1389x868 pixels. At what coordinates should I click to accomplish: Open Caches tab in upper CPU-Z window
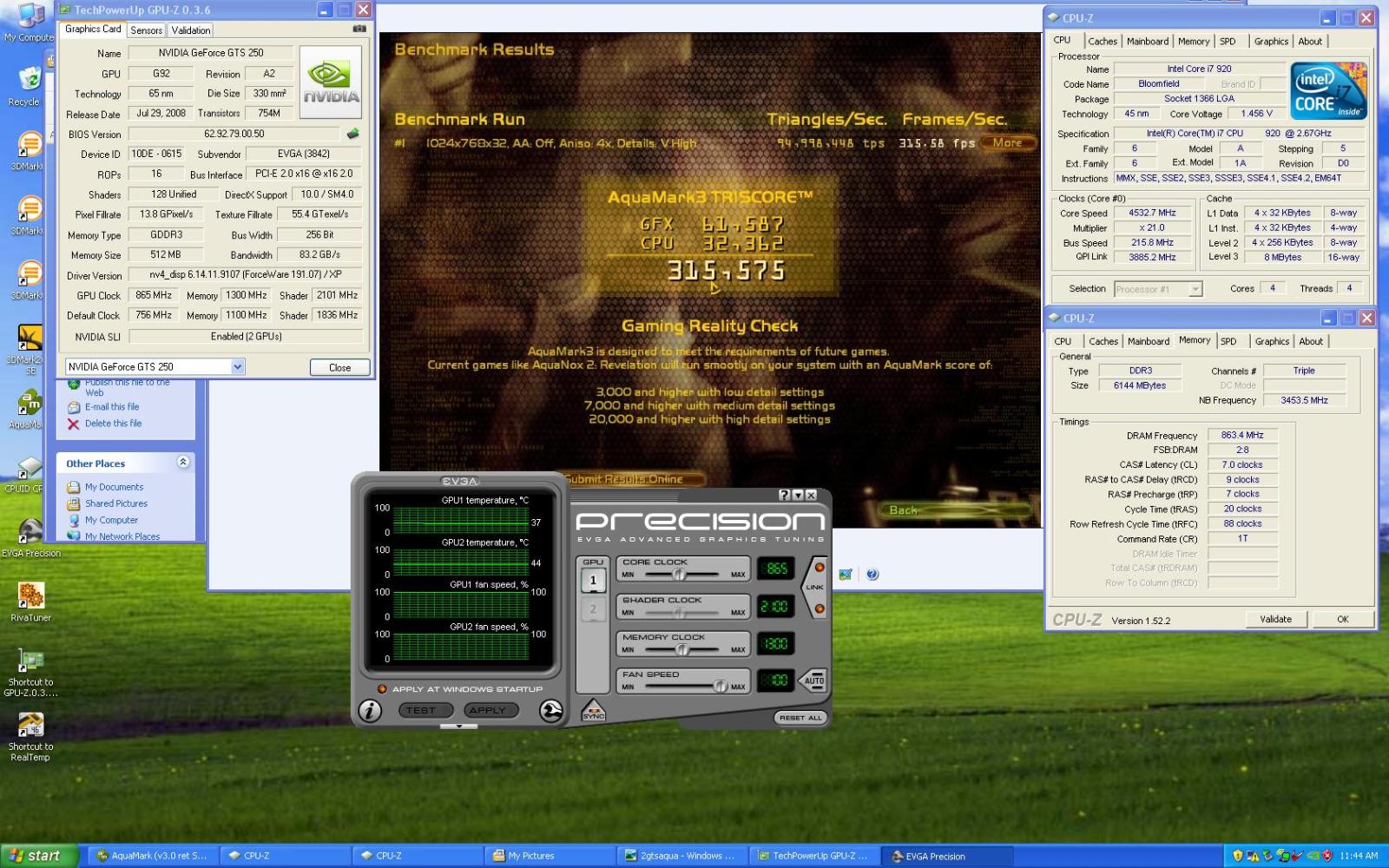(x=1103, y=42)
